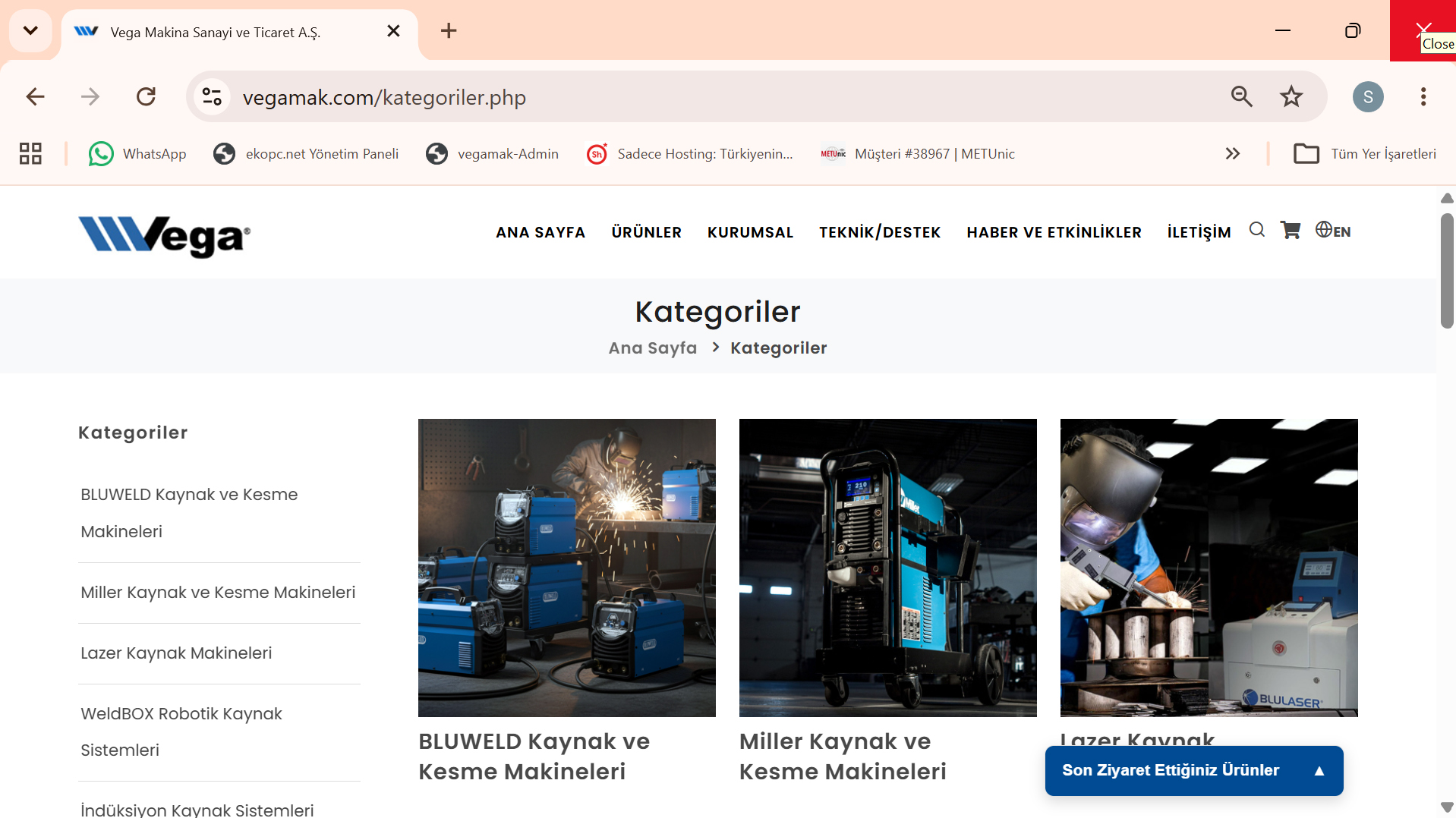Screen dimensions: 1456x818
Task: Open TEKNİK/DESTEK menu item
Action: (x=880, y=233)
